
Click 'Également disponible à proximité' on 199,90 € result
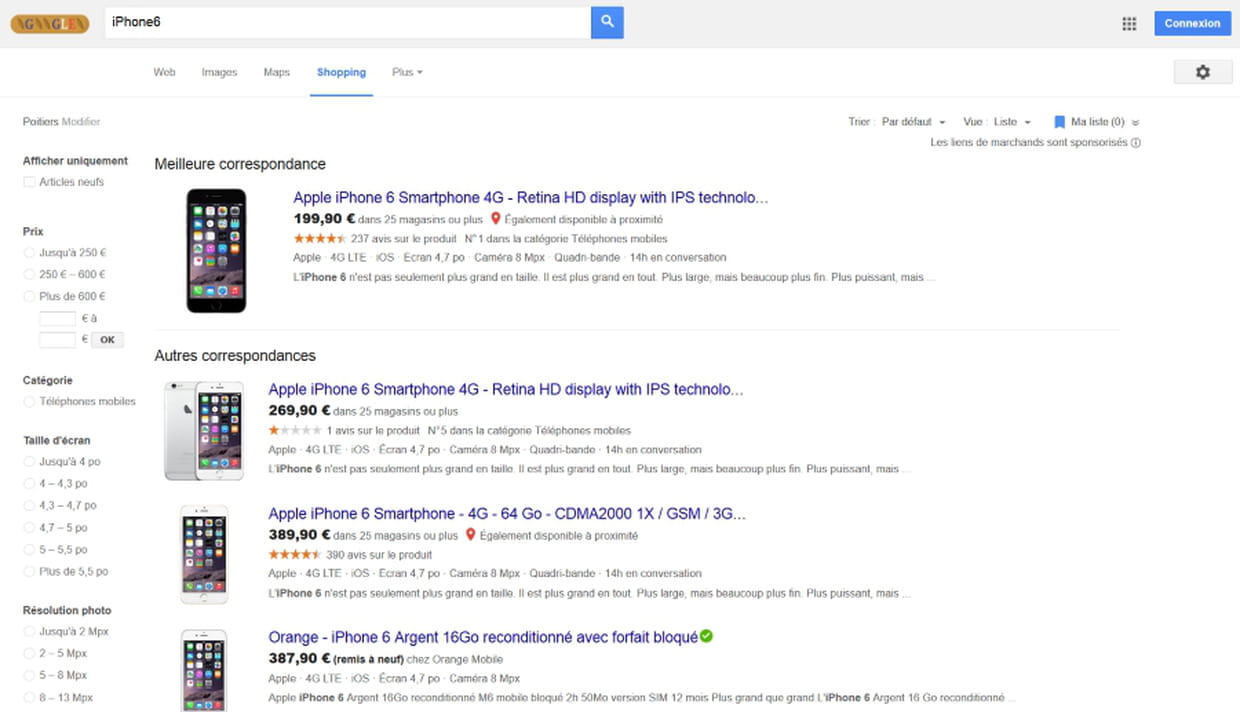click(x=584, y=219)
